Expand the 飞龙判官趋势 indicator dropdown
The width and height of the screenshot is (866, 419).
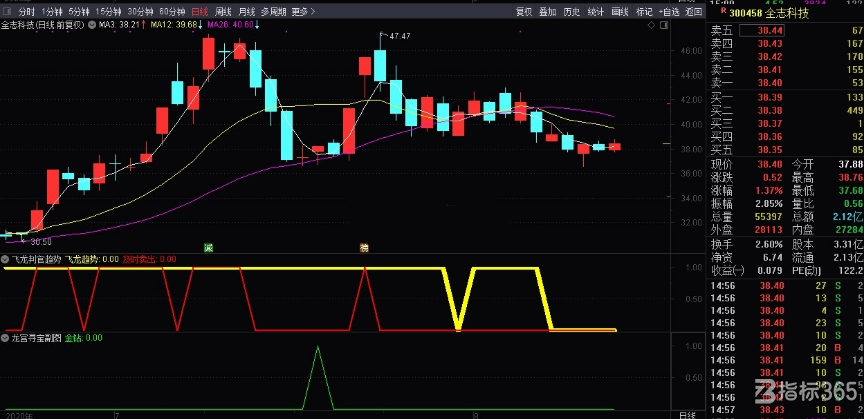pos(5,259)
